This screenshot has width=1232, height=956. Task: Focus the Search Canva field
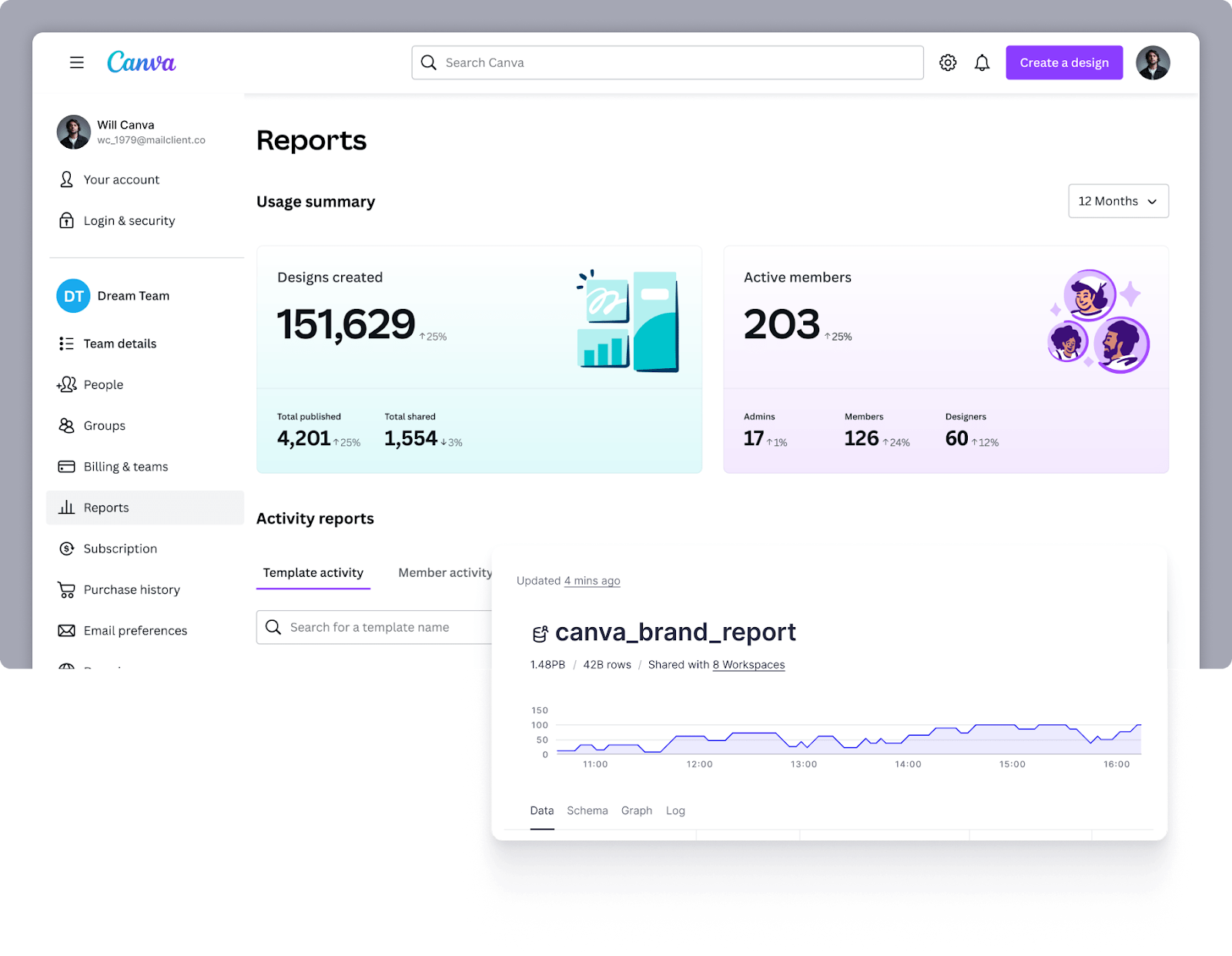pos(668,62)
